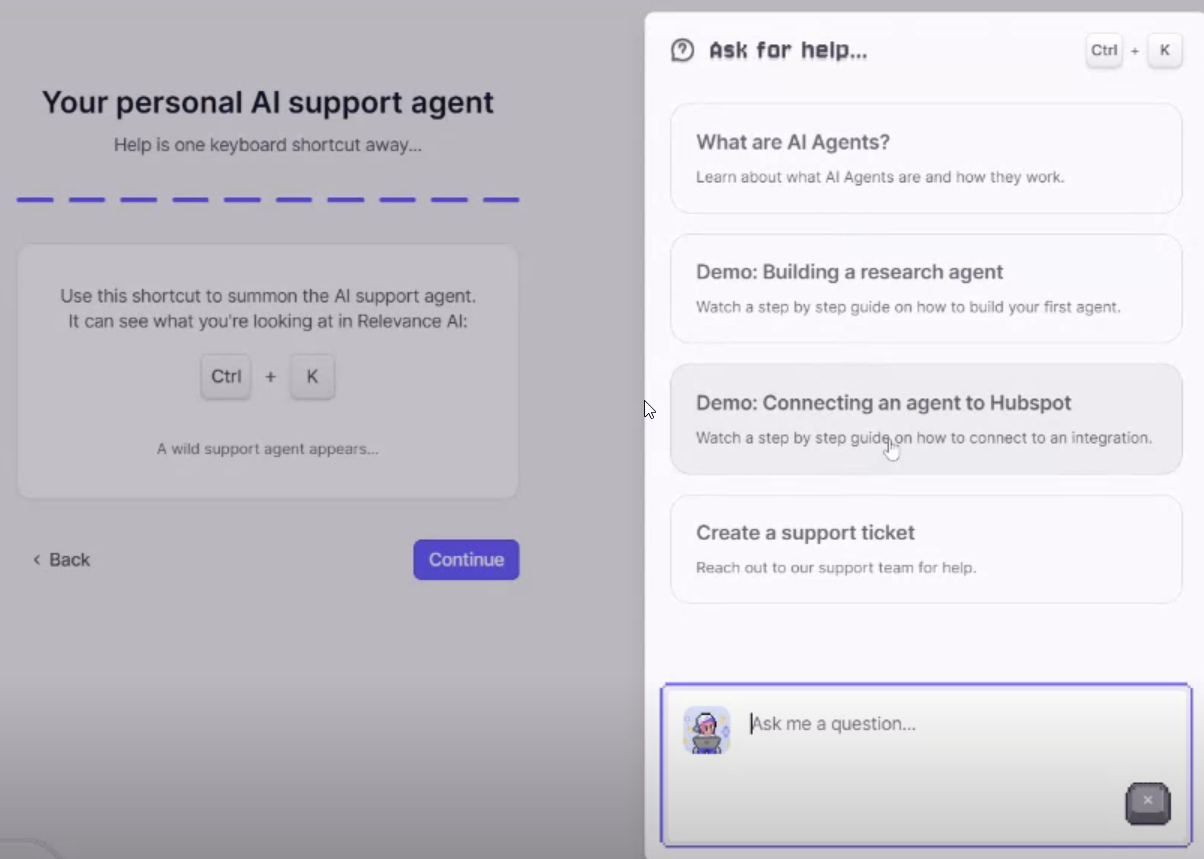Select "Create a support ticket"
The image size is (1204, 859).
pos(926,548)
